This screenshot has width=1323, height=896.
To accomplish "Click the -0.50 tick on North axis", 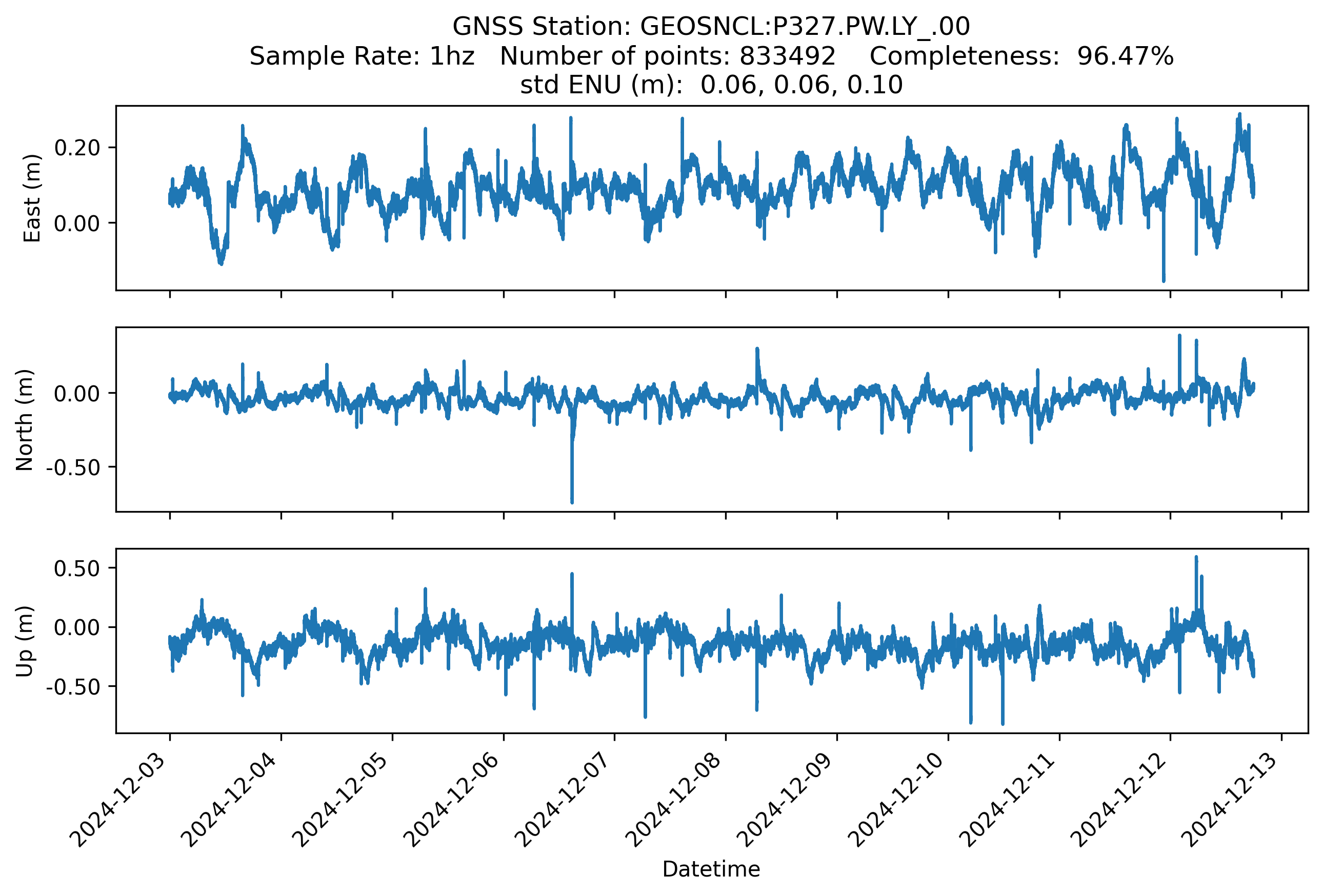I will point(73,467).
